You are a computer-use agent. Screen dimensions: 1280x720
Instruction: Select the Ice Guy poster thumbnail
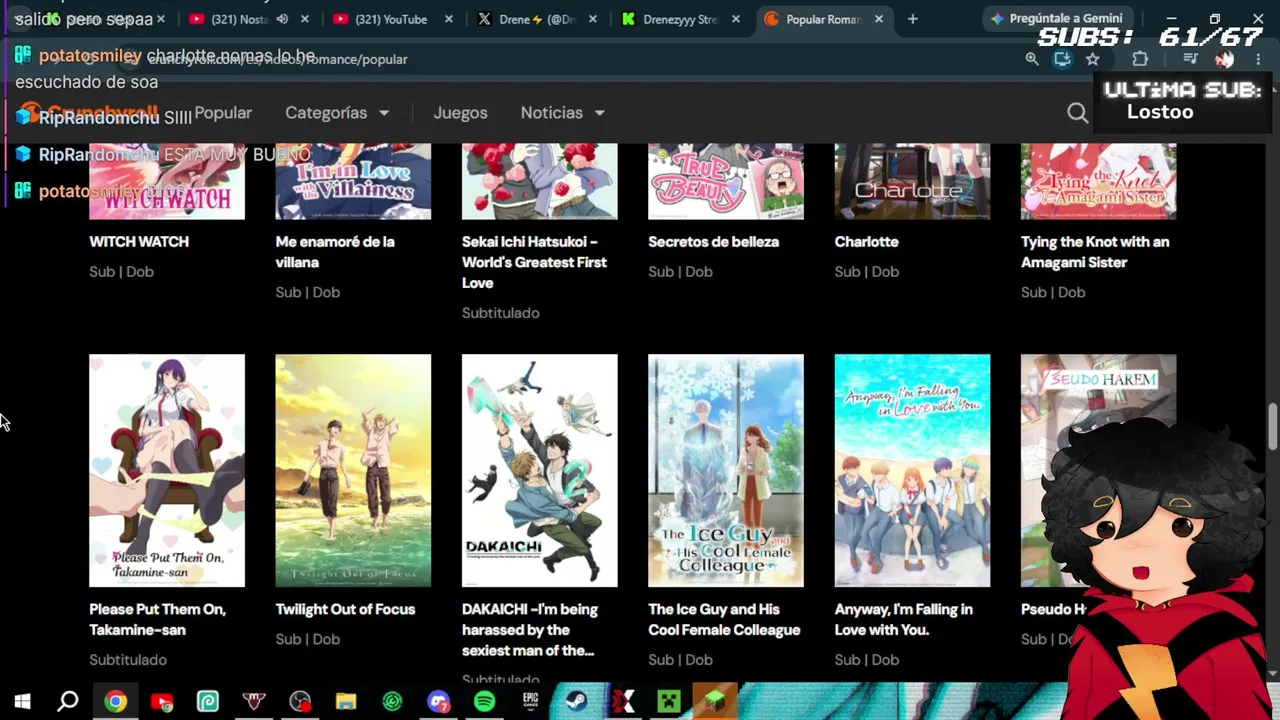pos(726,470)
